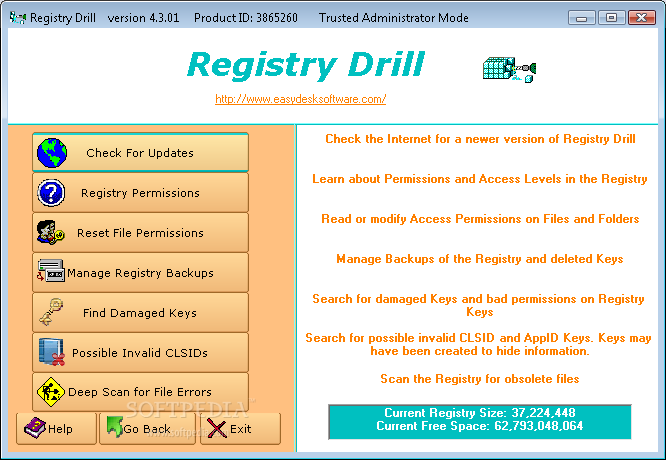Screen dimensions: 666x460
Task: Click 'Search for possible invalid CLSID' description
Action: tap(478, 344)
